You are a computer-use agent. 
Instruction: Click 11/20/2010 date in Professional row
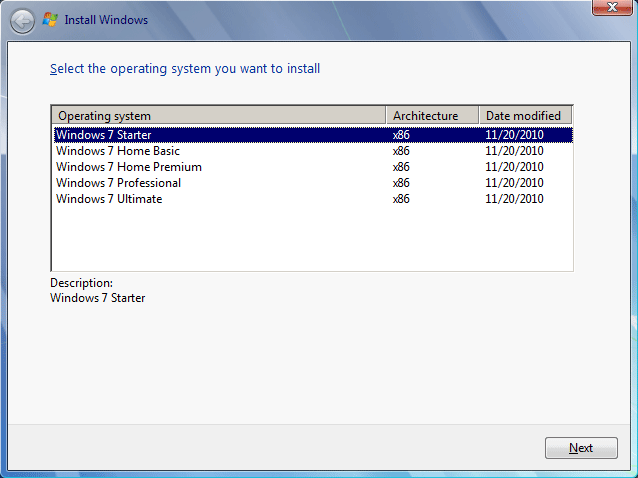tap(514, 183)
